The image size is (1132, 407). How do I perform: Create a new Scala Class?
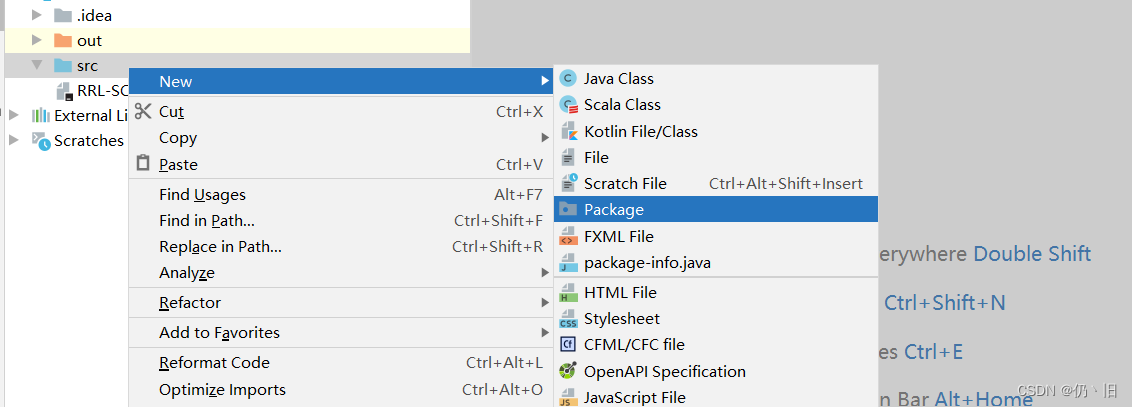[716, 105]
